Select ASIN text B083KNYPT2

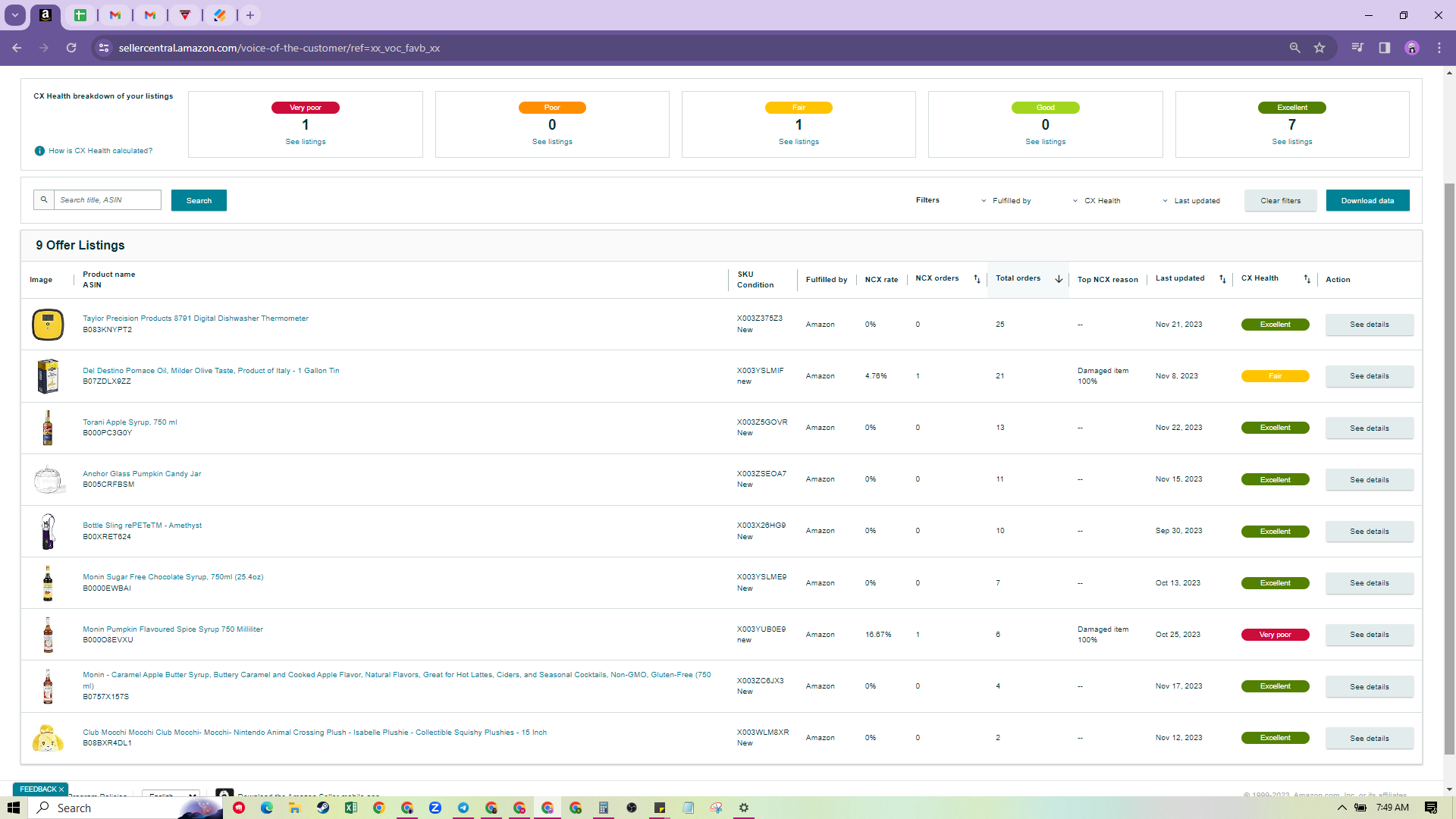tap(107, 330)
